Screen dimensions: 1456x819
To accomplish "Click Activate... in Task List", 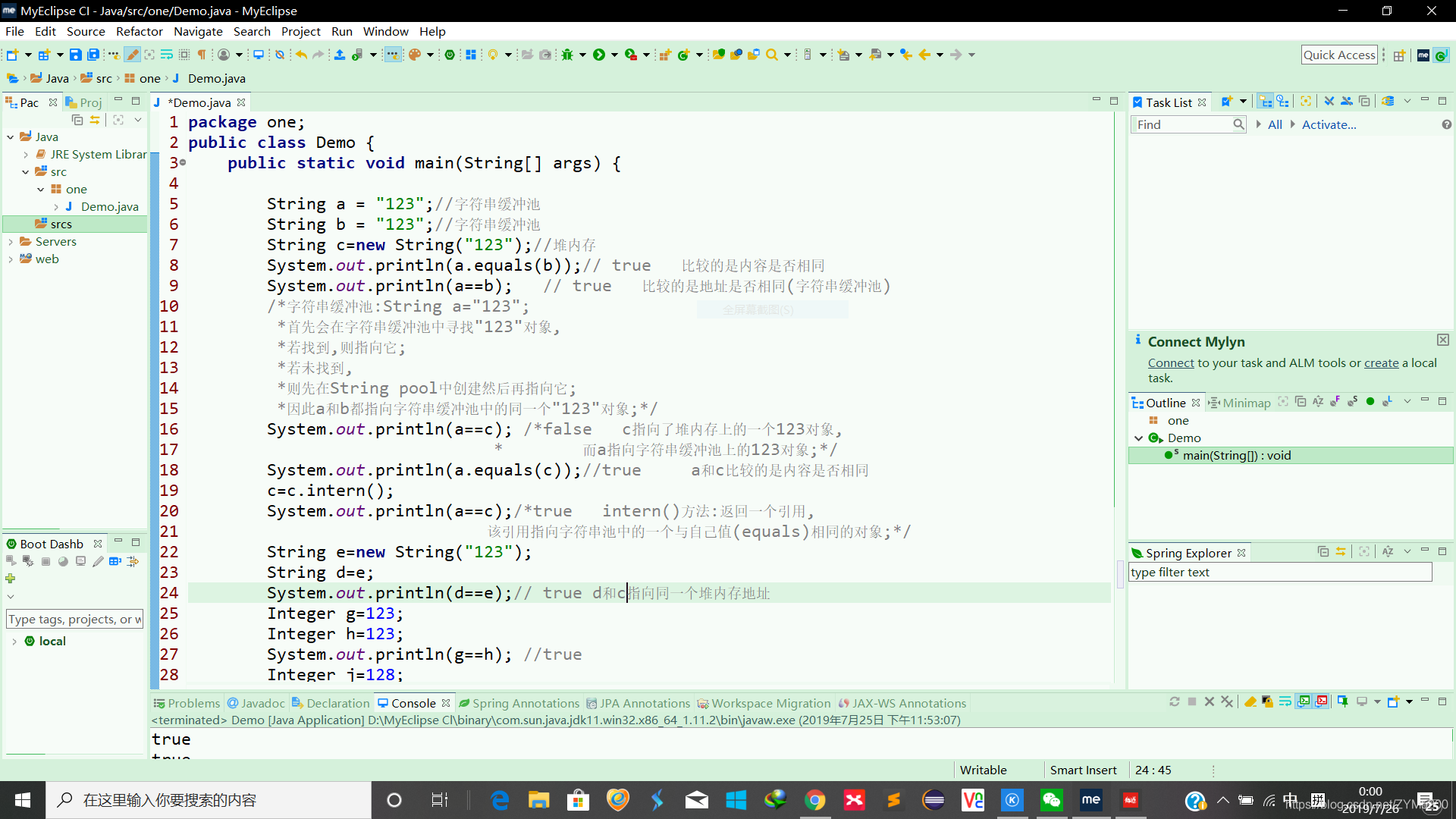I will [1329, 125].
